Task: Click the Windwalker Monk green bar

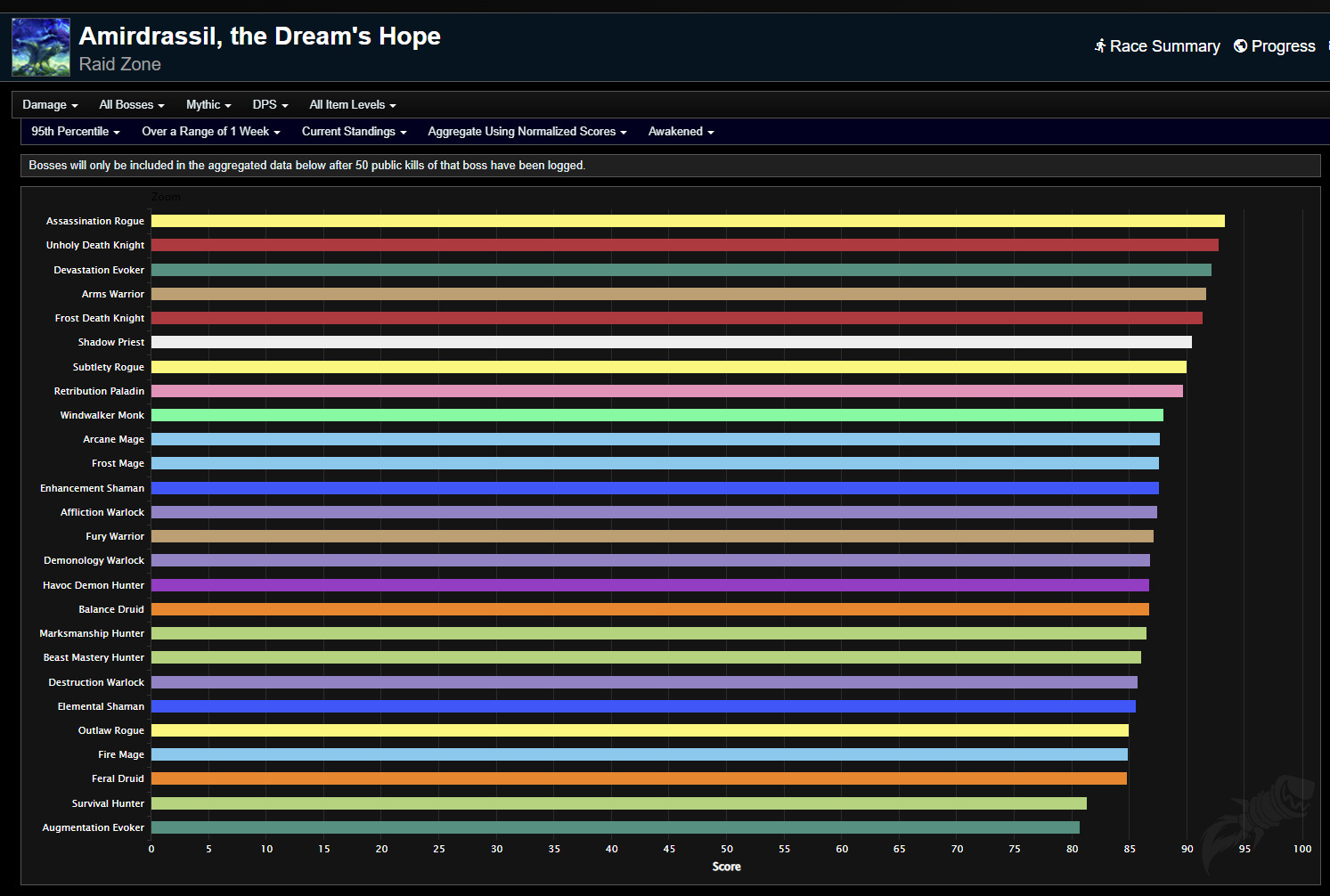Action: tap(657, 415)
